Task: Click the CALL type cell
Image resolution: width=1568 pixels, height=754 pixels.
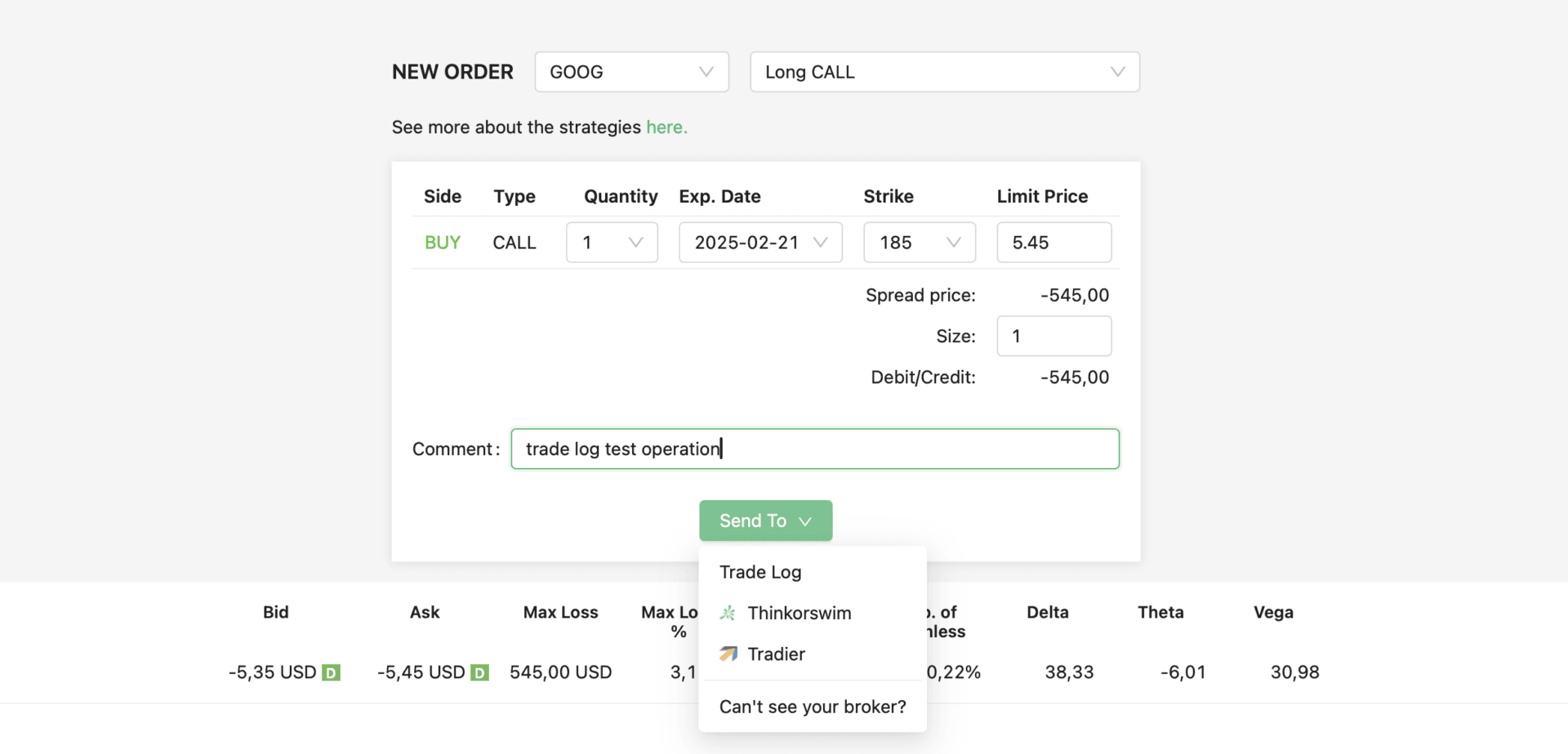Action: pyautogui.click(x=514, y=243)
